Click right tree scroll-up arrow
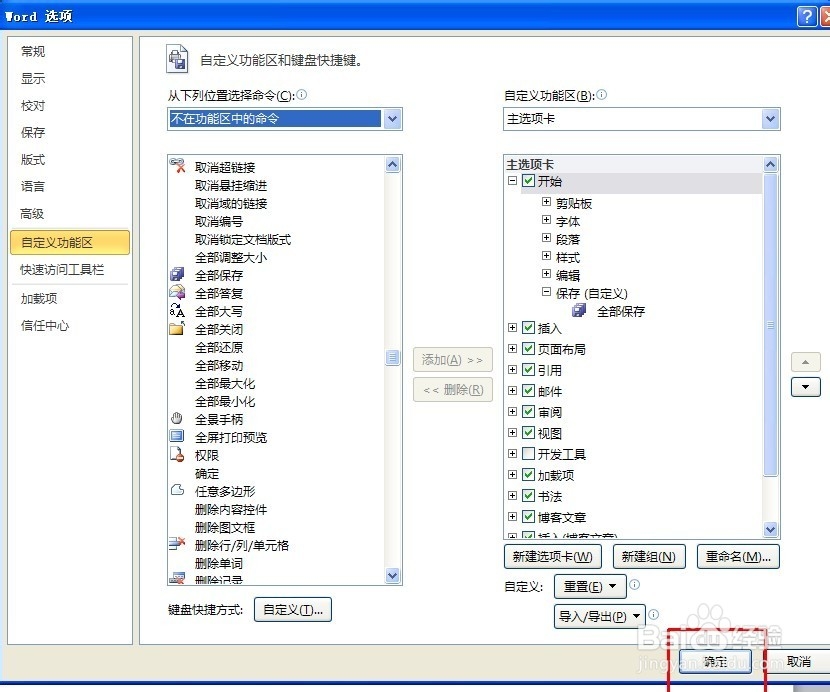 tap(771, 165)
